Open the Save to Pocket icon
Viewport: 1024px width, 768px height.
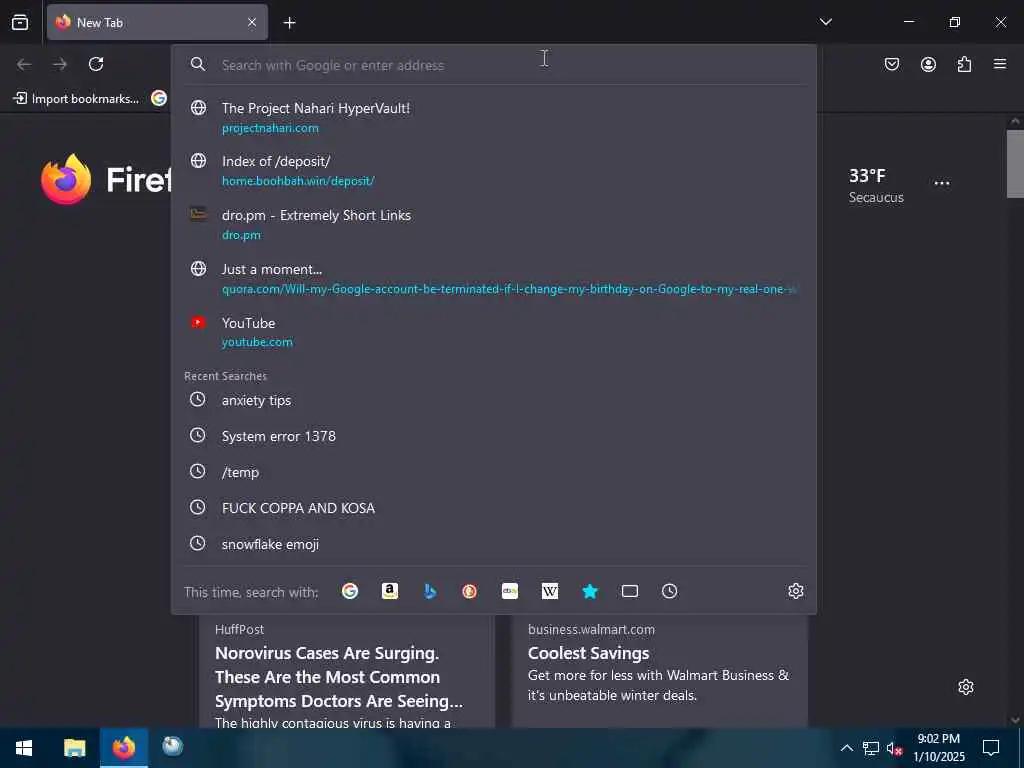(891, 64)
